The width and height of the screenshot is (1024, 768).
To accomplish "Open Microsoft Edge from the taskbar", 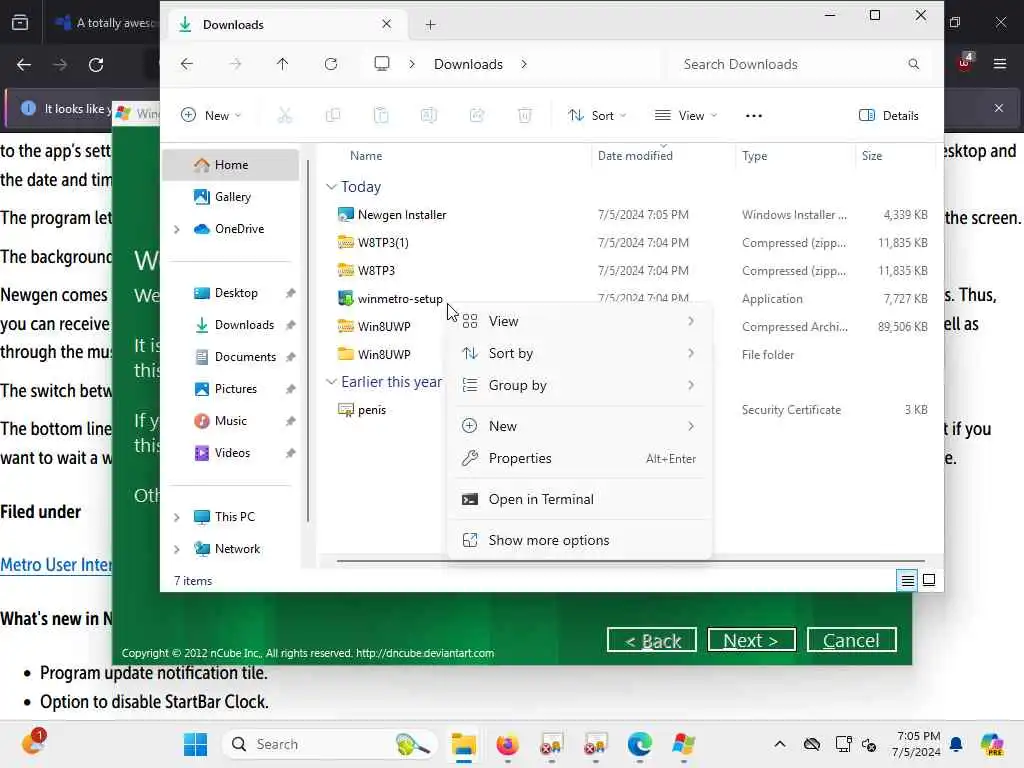I will click(x=639, y=744).
